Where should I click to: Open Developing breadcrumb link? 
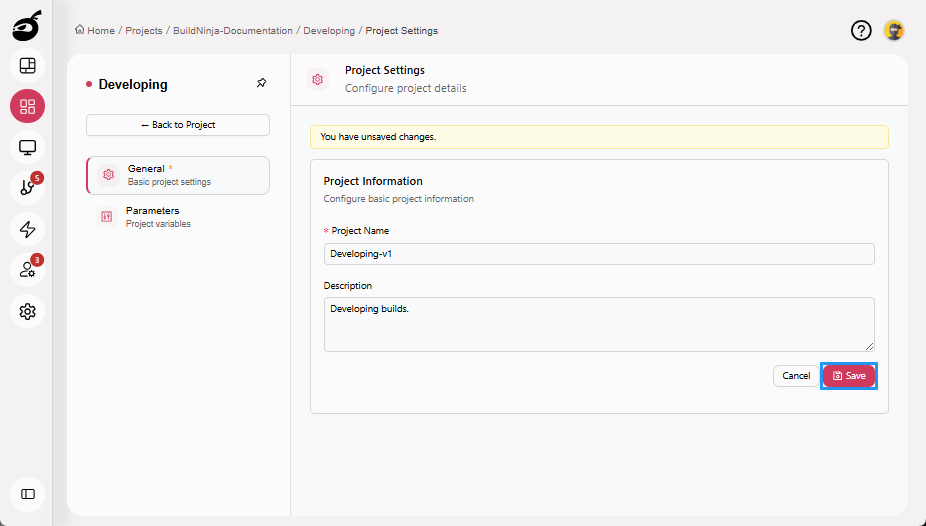pos(329,31)
